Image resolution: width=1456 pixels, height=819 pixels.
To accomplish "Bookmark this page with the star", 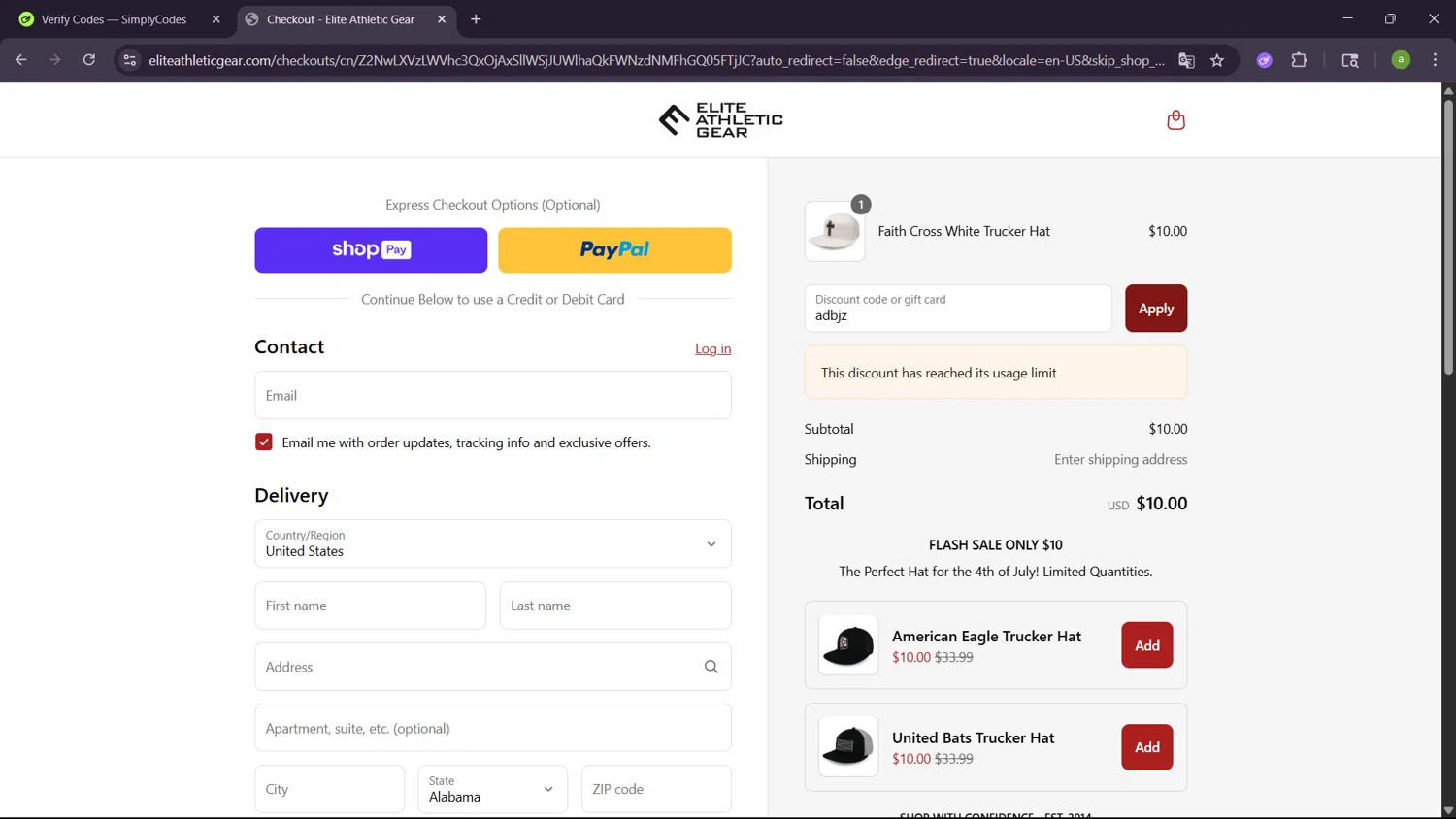I will 1217,60.
